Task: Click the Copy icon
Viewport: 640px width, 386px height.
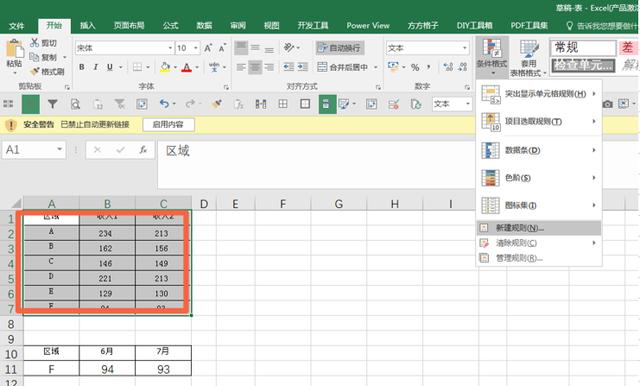Action: [35, 57]
